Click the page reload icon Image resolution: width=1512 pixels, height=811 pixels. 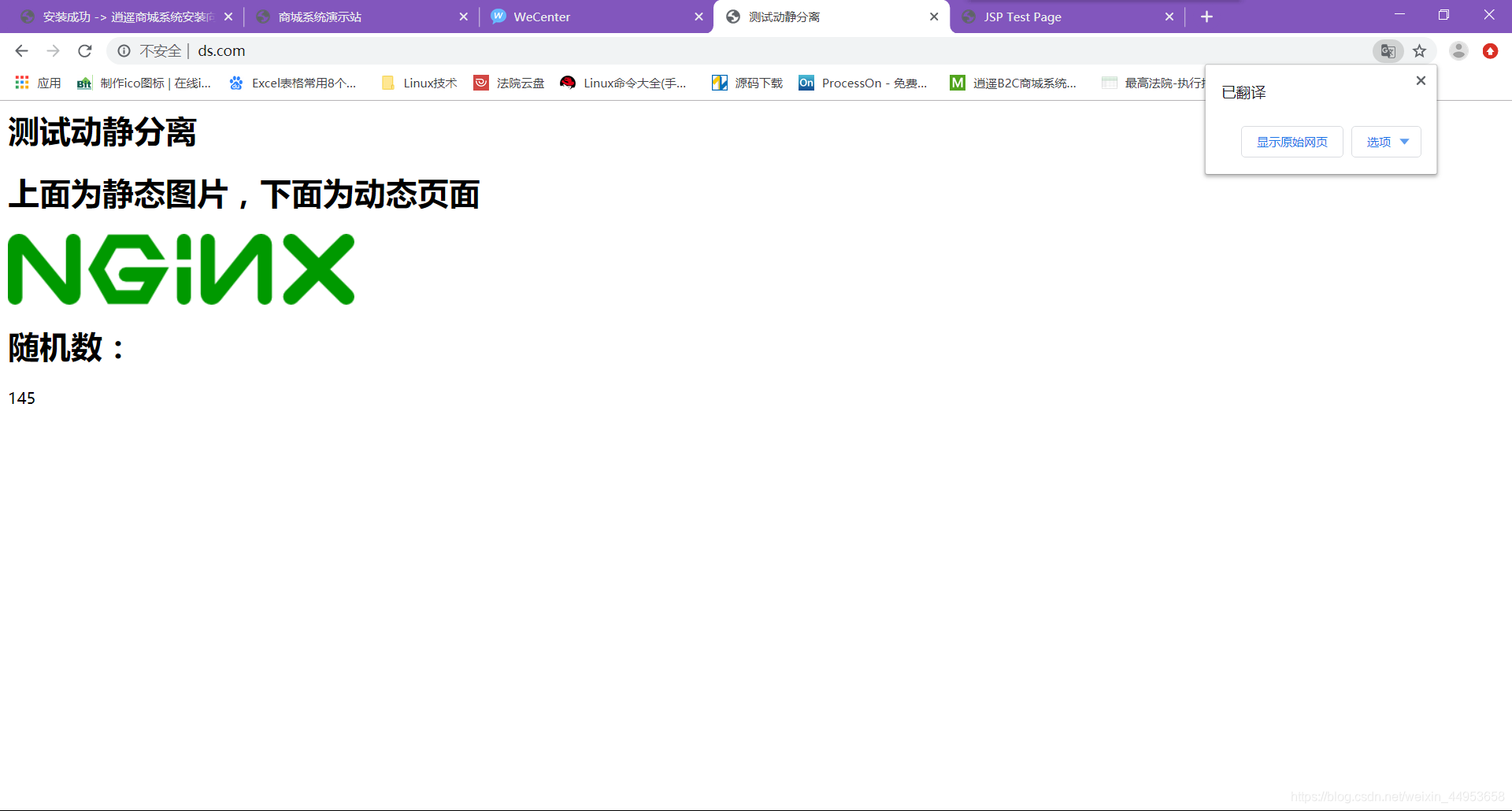(85, 50)
